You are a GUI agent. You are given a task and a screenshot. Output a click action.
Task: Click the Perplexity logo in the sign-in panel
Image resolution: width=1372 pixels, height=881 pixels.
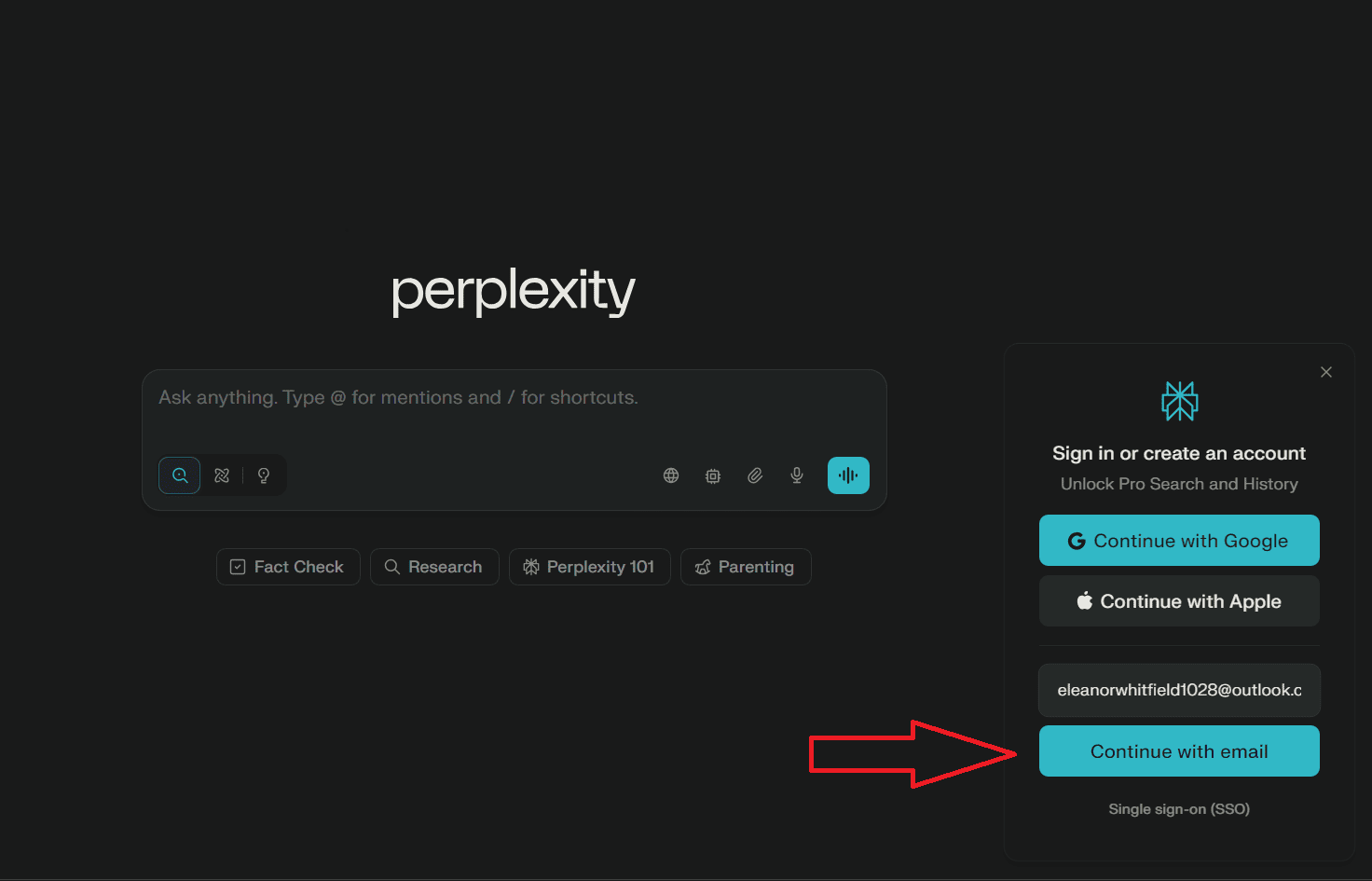(1179, 401)
